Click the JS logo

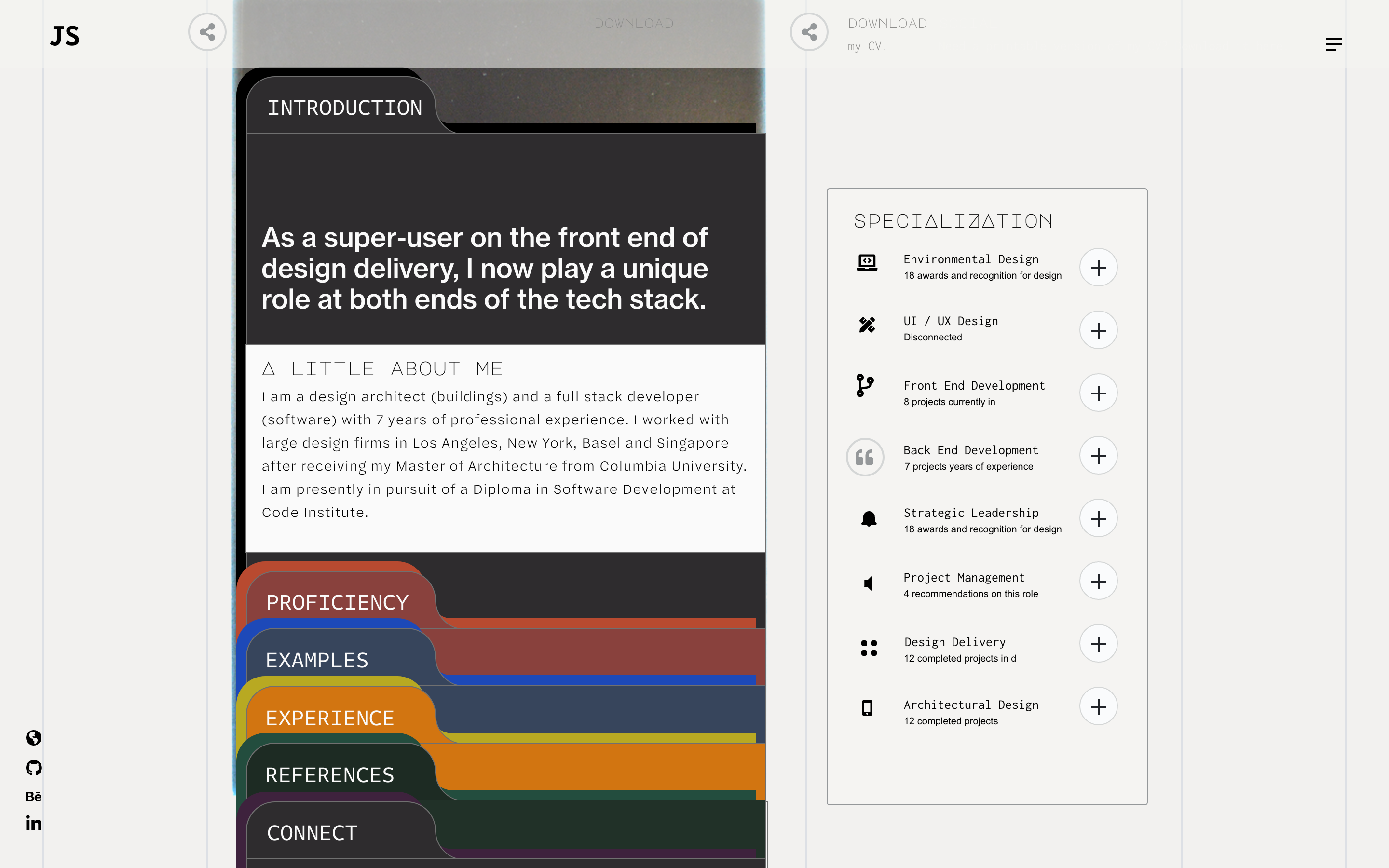click(65, 36)
